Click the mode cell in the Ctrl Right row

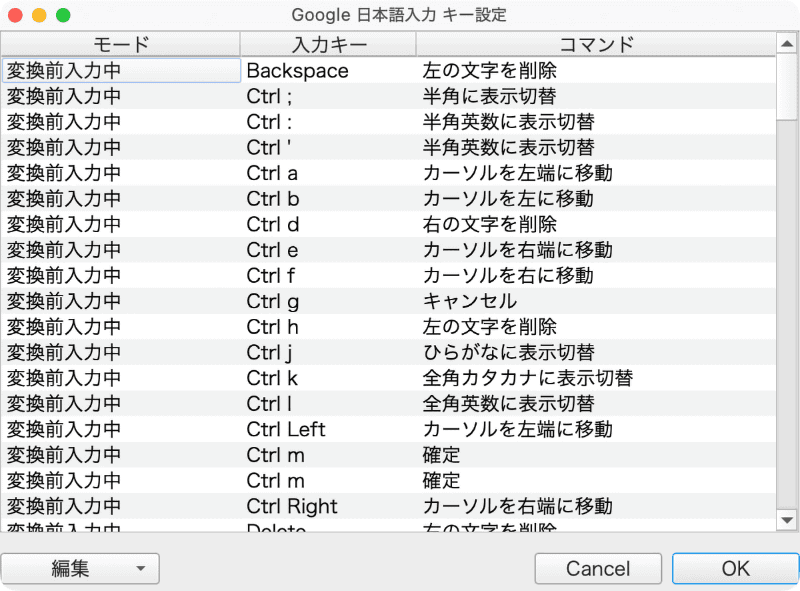[x=121, y=506]
